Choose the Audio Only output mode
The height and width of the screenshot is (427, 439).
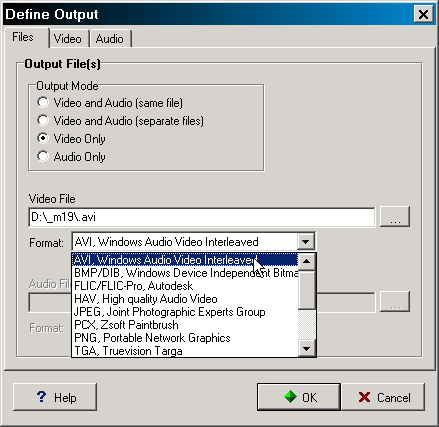pos(72,157)
